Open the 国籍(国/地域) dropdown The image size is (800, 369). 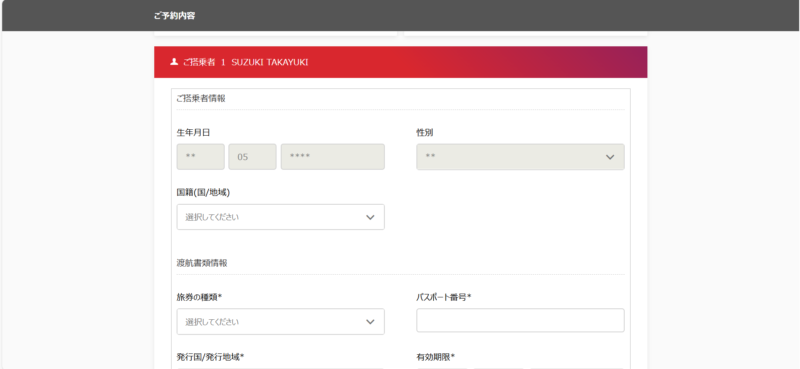pyautogui.click(x=281, y=217)
